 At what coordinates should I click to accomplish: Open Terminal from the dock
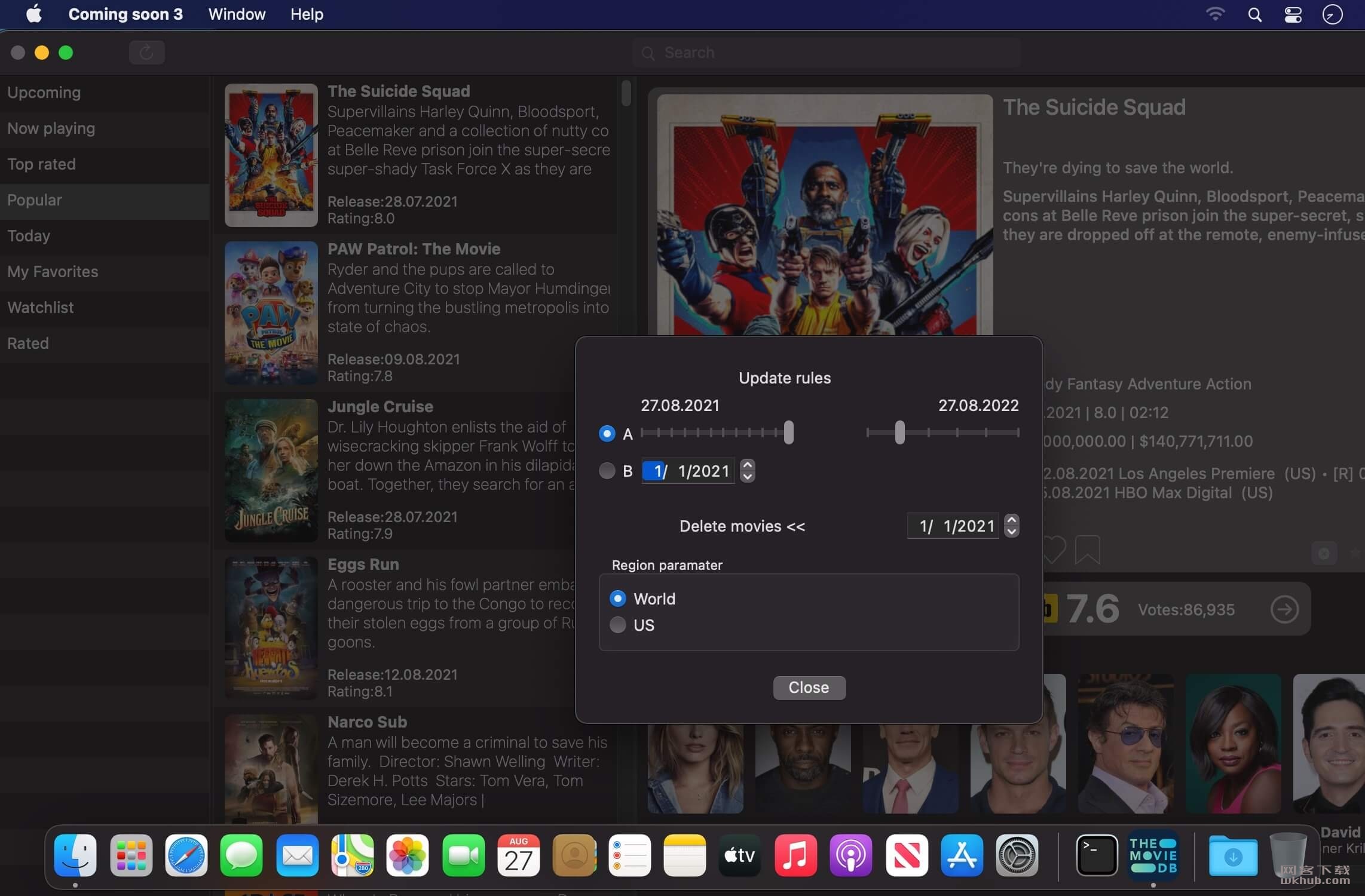pos(1097,855)
